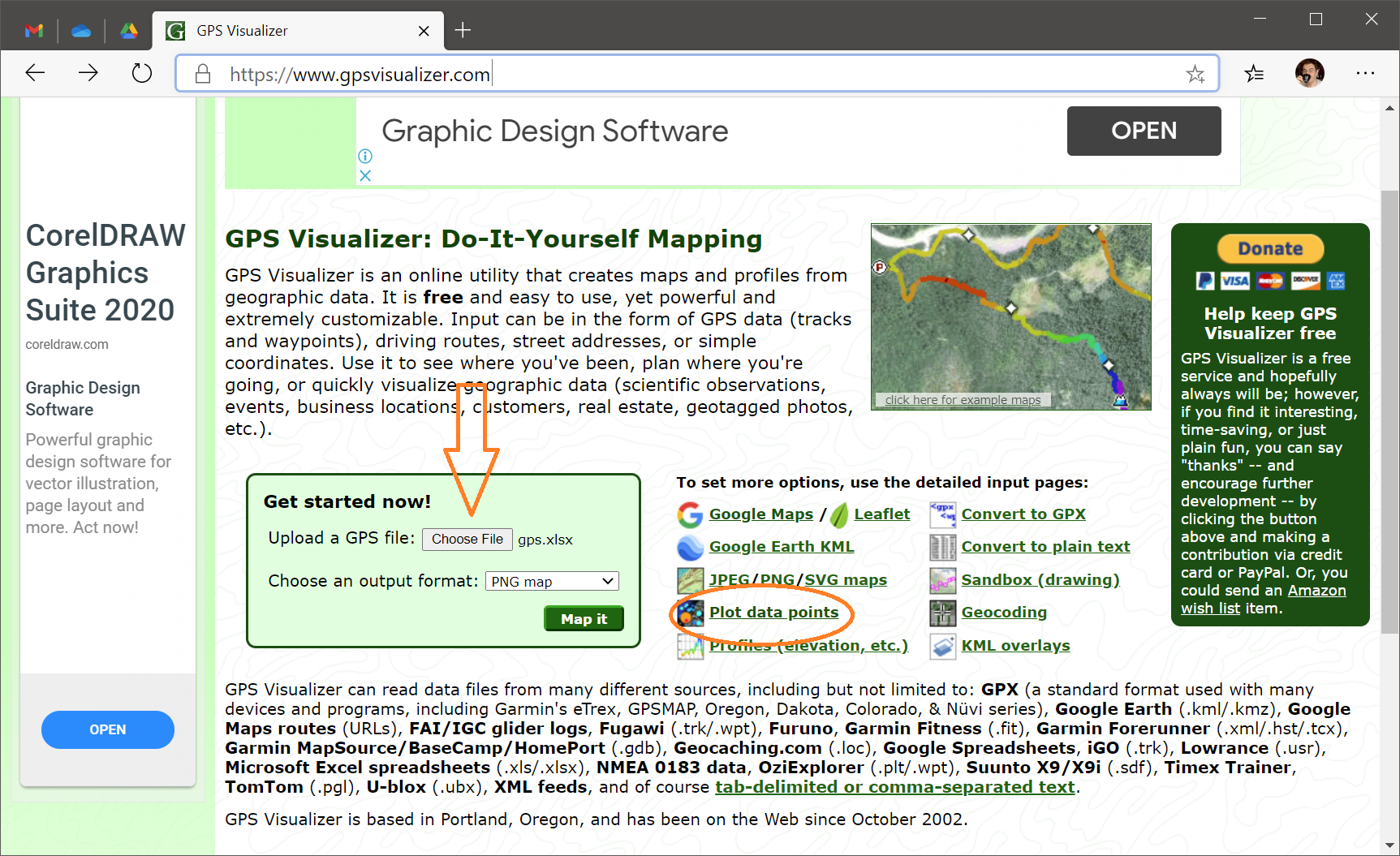Viewport: 1400px width, 856px height.
Task: Click the Sandbox drawing icon
Action: coord(942,580)
